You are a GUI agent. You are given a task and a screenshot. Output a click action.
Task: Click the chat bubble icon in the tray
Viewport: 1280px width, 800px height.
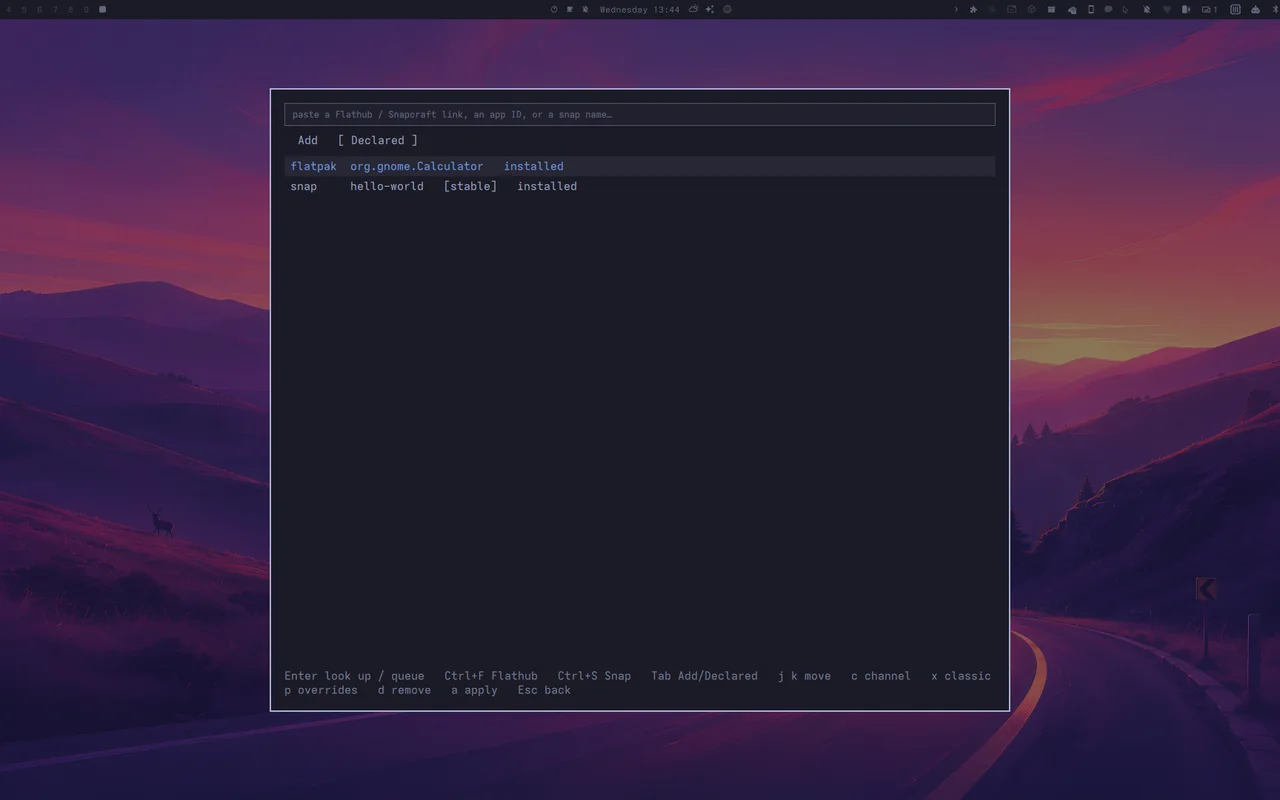(x=1108, y=9)
